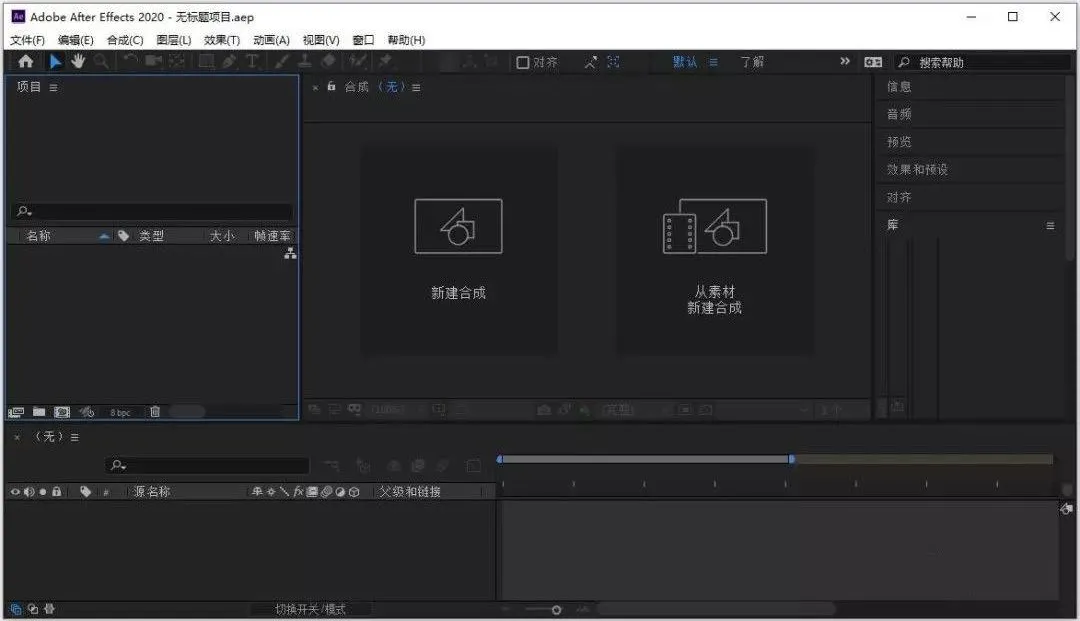Select the Selection arrow tool
1080x621 pixels.
click(55, 62)
